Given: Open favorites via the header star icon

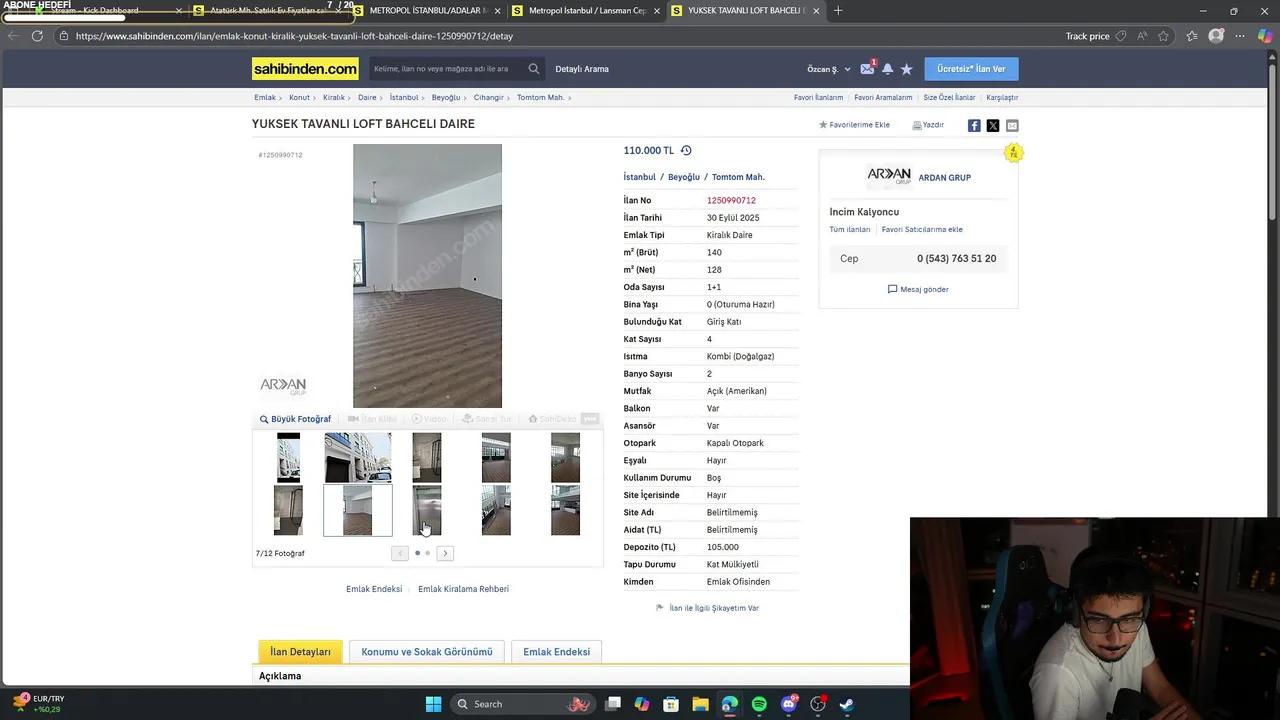Looking at the screenshot, I should coord(906,69).
